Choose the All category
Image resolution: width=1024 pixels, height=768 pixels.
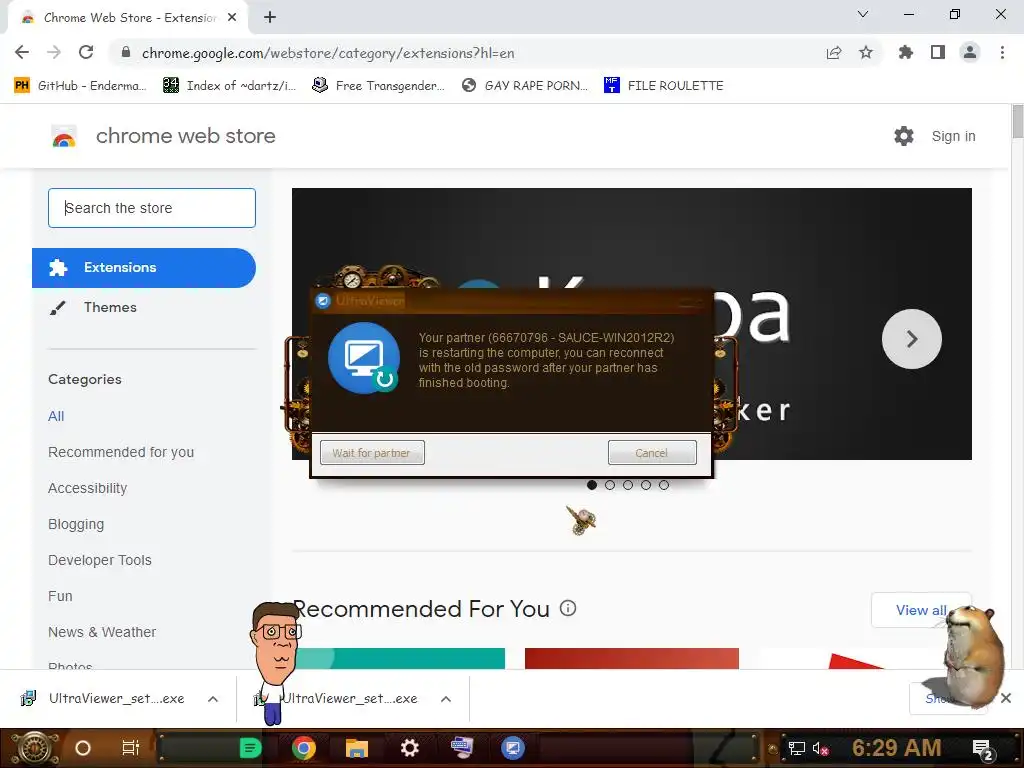click(56, 416)
